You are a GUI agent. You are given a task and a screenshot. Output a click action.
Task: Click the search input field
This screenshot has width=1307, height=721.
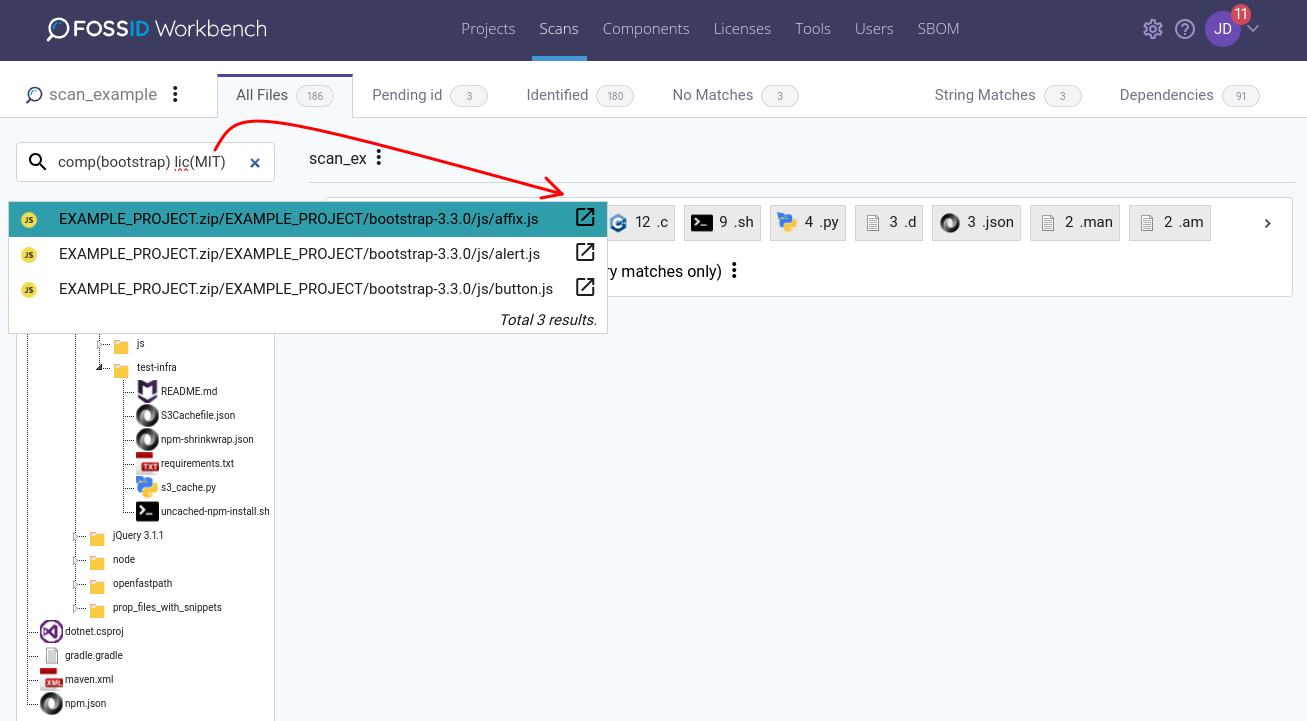point(145,162)
